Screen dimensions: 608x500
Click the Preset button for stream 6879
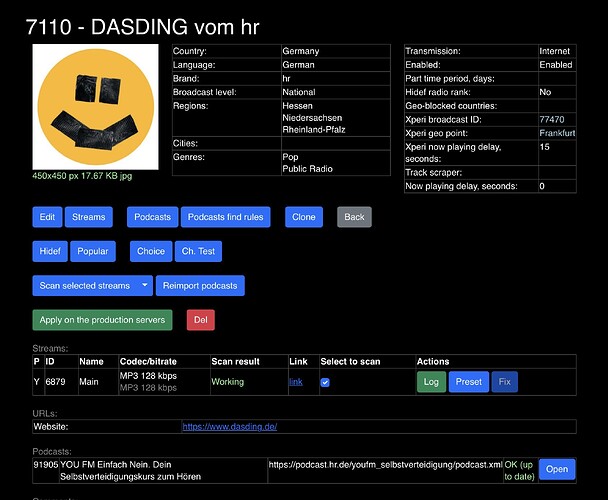(469, 382)
